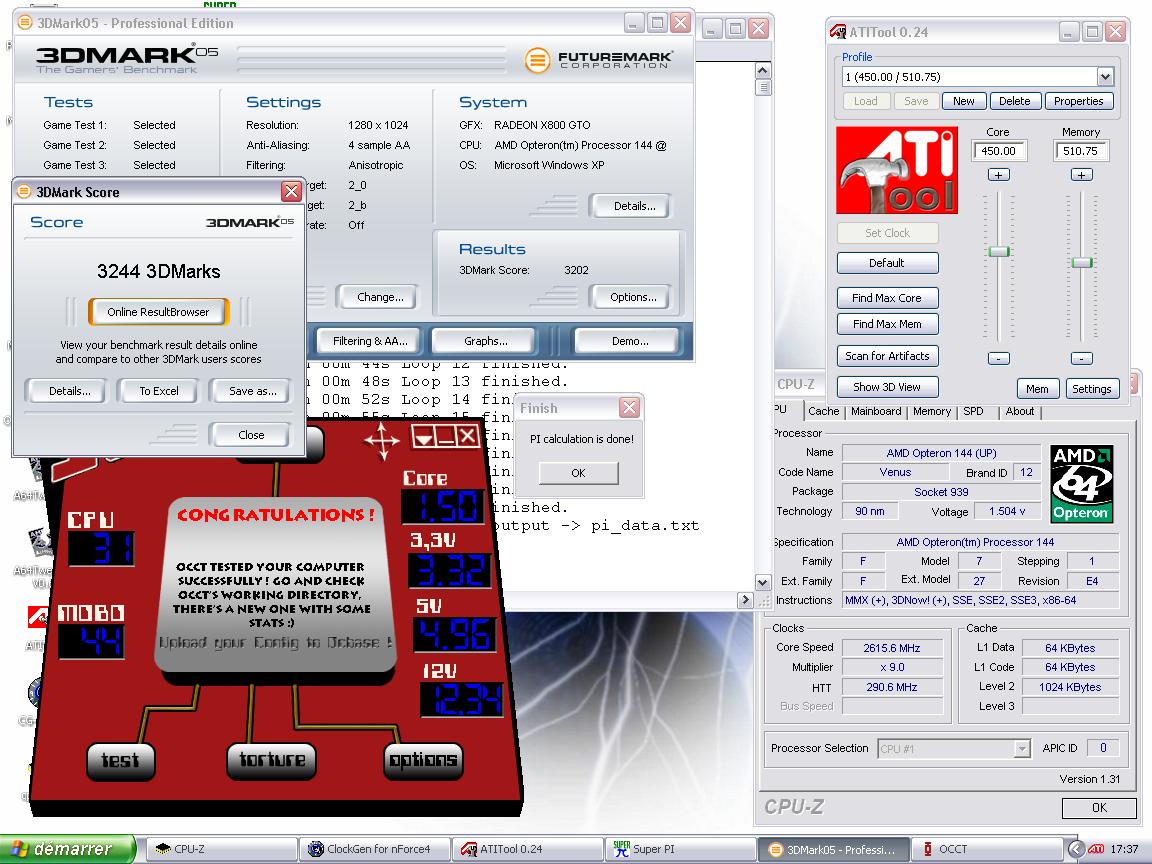Create a New ATITool profile
The height and width of the screenshot is (864, 1152).
tap(963, 101)
